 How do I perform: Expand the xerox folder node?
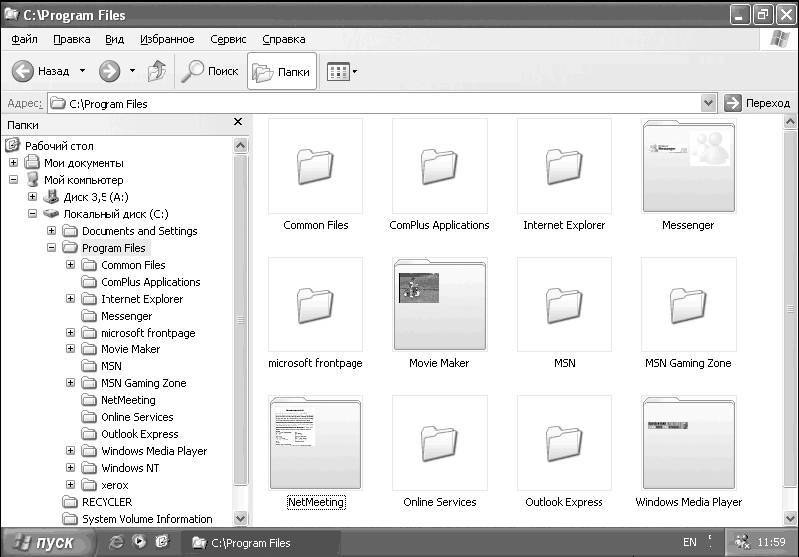pyautogui.click(x=71, y=485)
